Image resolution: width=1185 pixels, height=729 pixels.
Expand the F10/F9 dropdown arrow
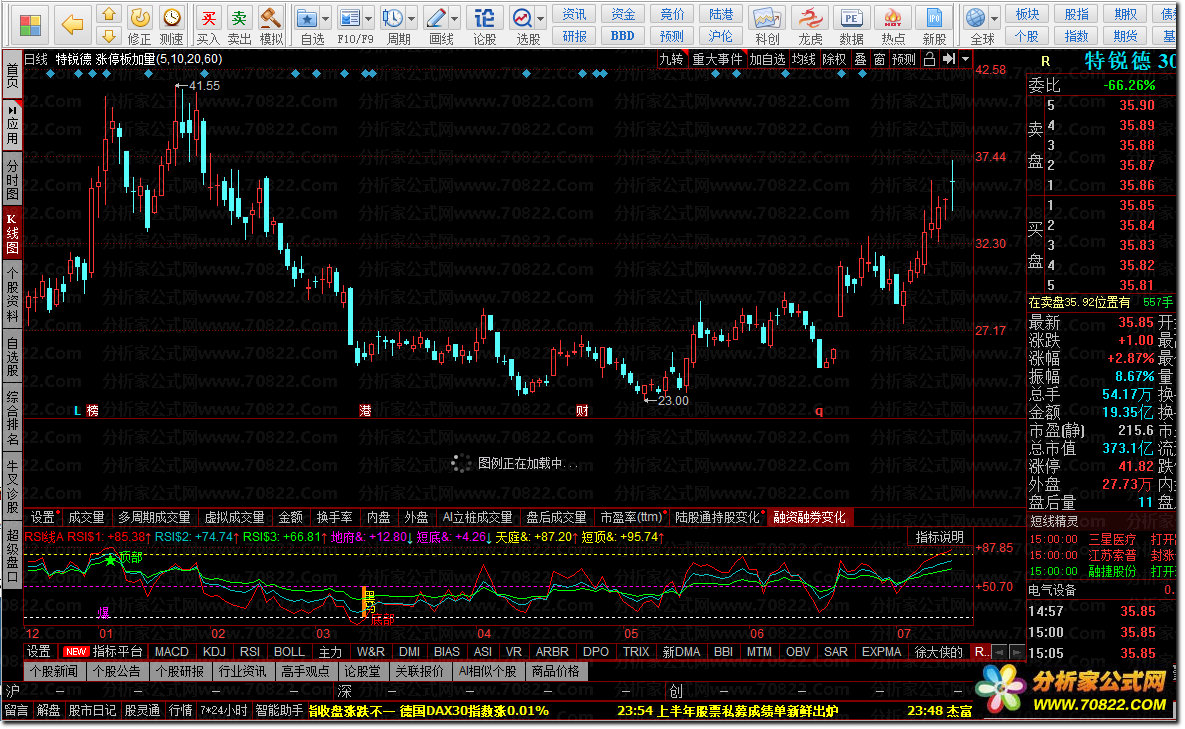[369, 18]
